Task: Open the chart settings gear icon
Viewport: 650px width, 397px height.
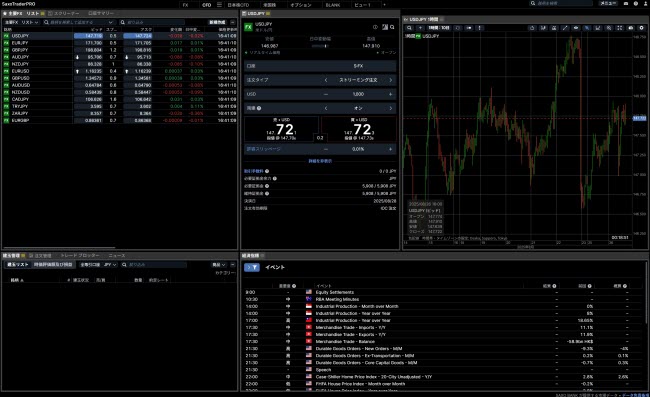Action: tap(641, 28)
